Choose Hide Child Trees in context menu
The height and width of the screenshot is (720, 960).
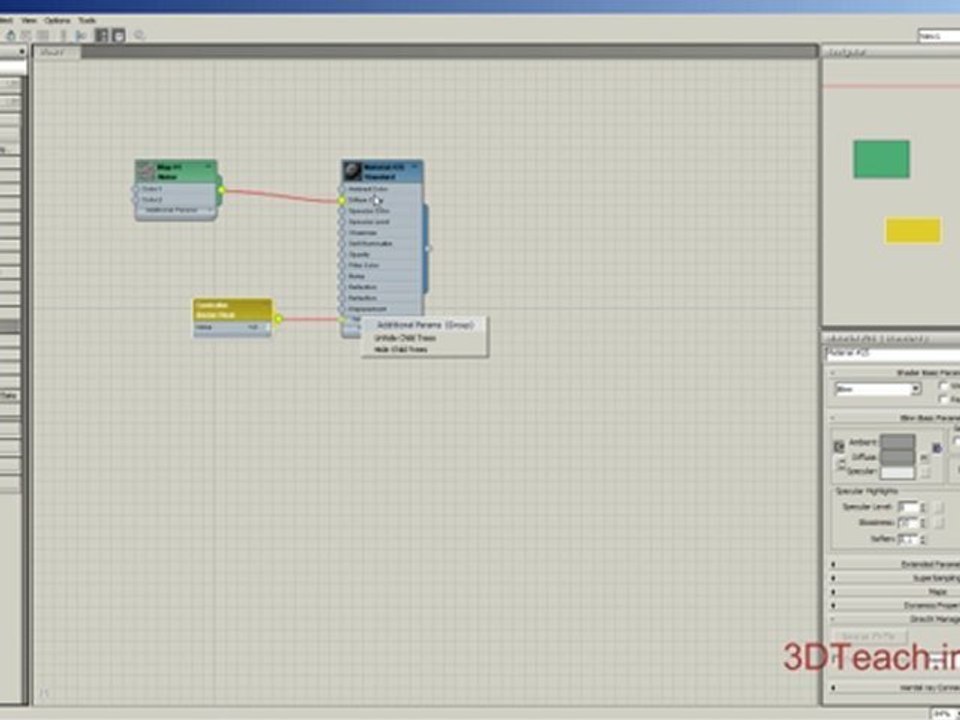[401, 350]
